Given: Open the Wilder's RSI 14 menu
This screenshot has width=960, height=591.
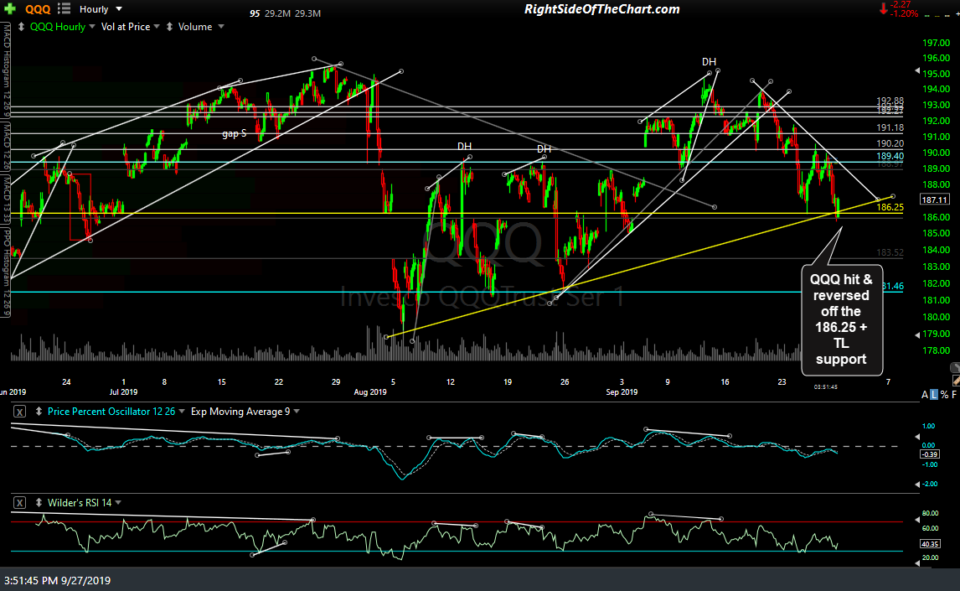Looking at the screenshot, I should coord(118,503).
